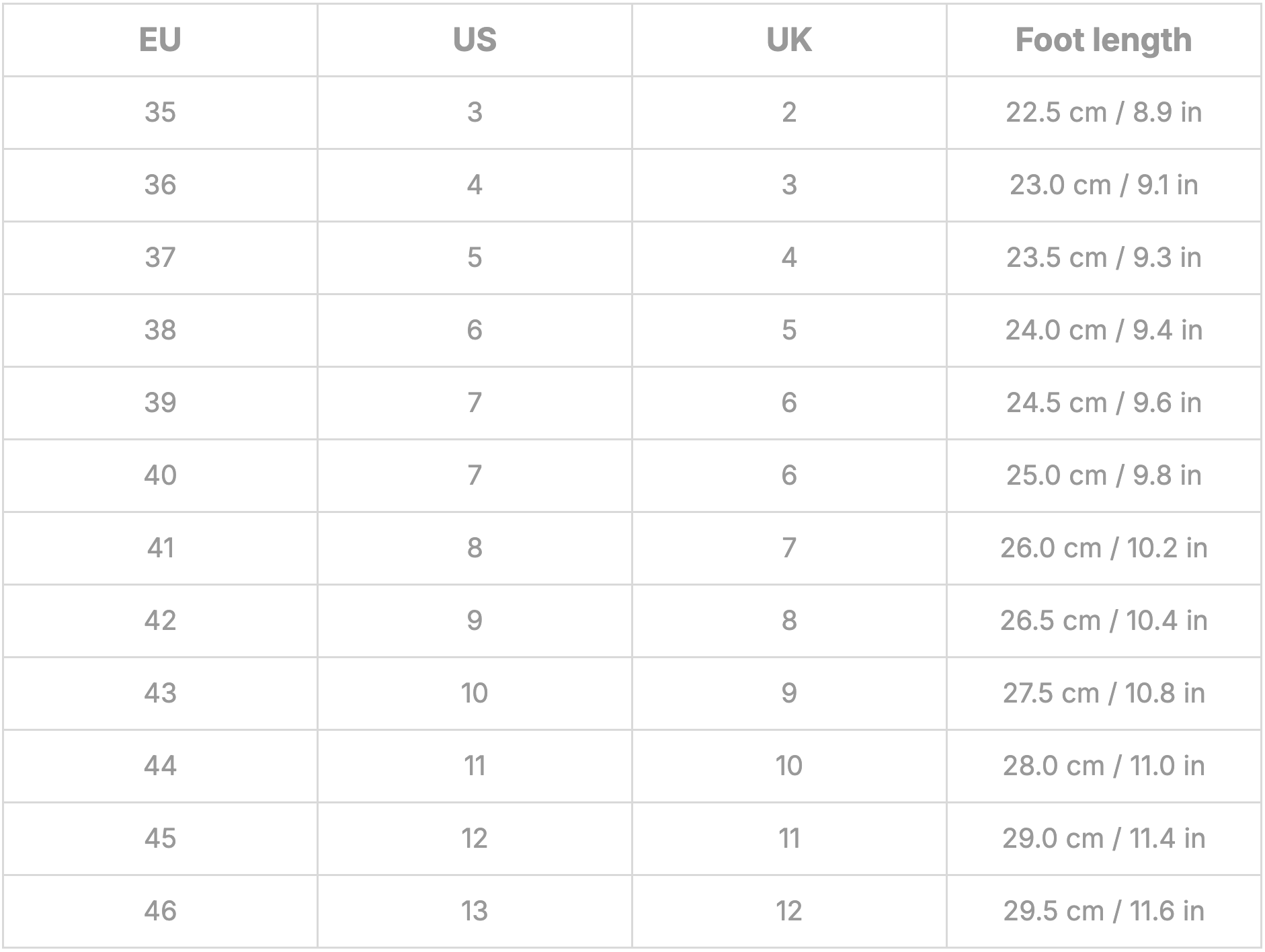Click the 23.5 cm / 9.3 in cell
1265x952 pixels.
click(1104, 257)
